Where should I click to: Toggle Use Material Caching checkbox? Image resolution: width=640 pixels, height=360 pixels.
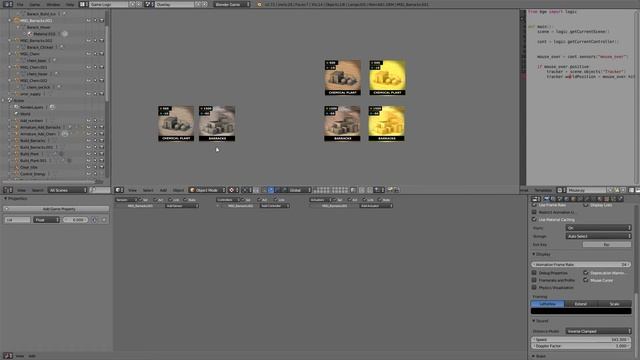(534, 220)
